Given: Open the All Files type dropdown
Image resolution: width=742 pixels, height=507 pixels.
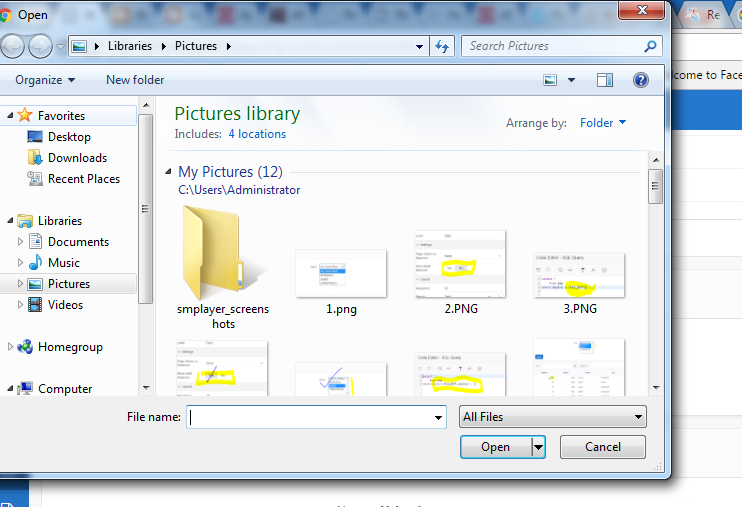Looking at the screenshot, I should pyautogui.click(x=552, y=417).
